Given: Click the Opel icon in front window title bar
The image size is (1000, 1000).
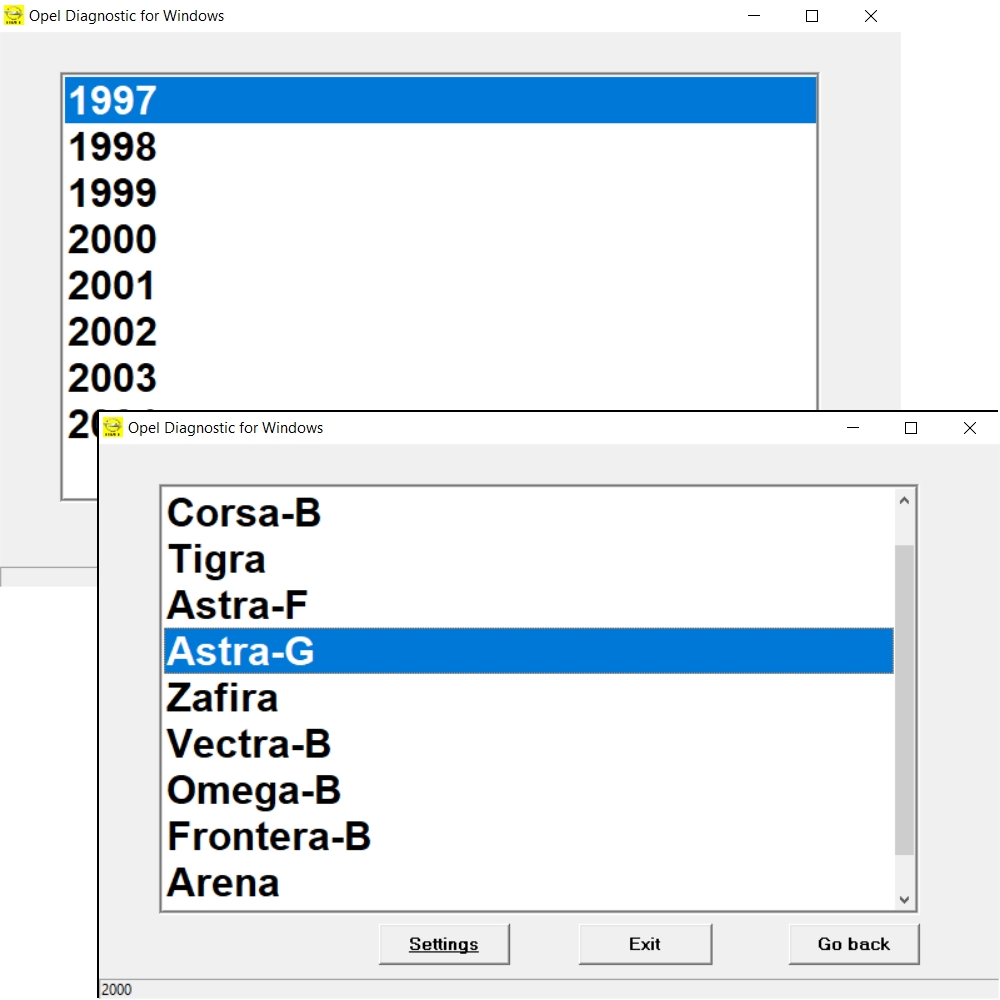Looking at the screenshot, I should tap(112, 428).
